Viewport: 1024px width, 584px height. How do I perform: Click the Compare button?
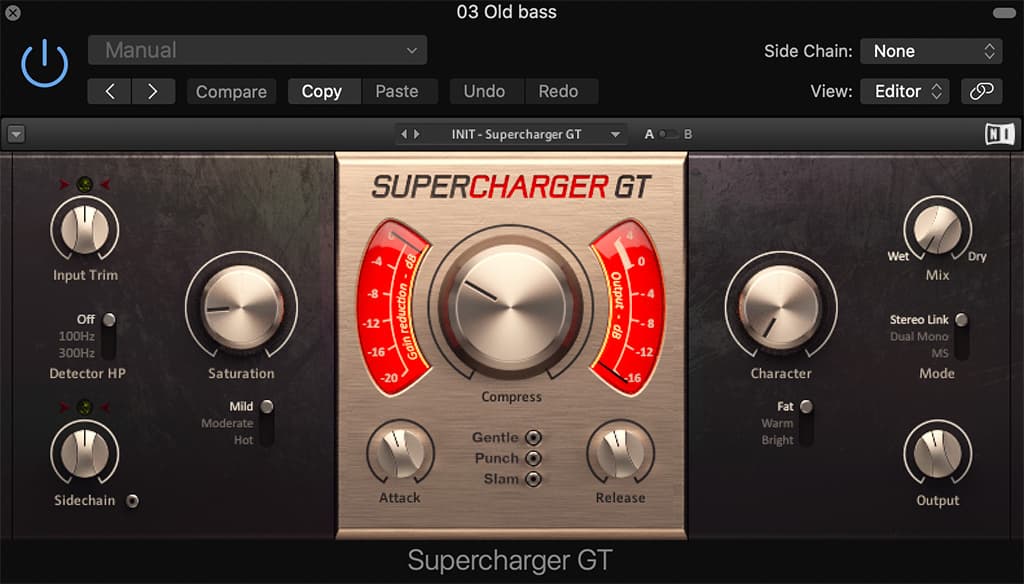pos(231,91)
